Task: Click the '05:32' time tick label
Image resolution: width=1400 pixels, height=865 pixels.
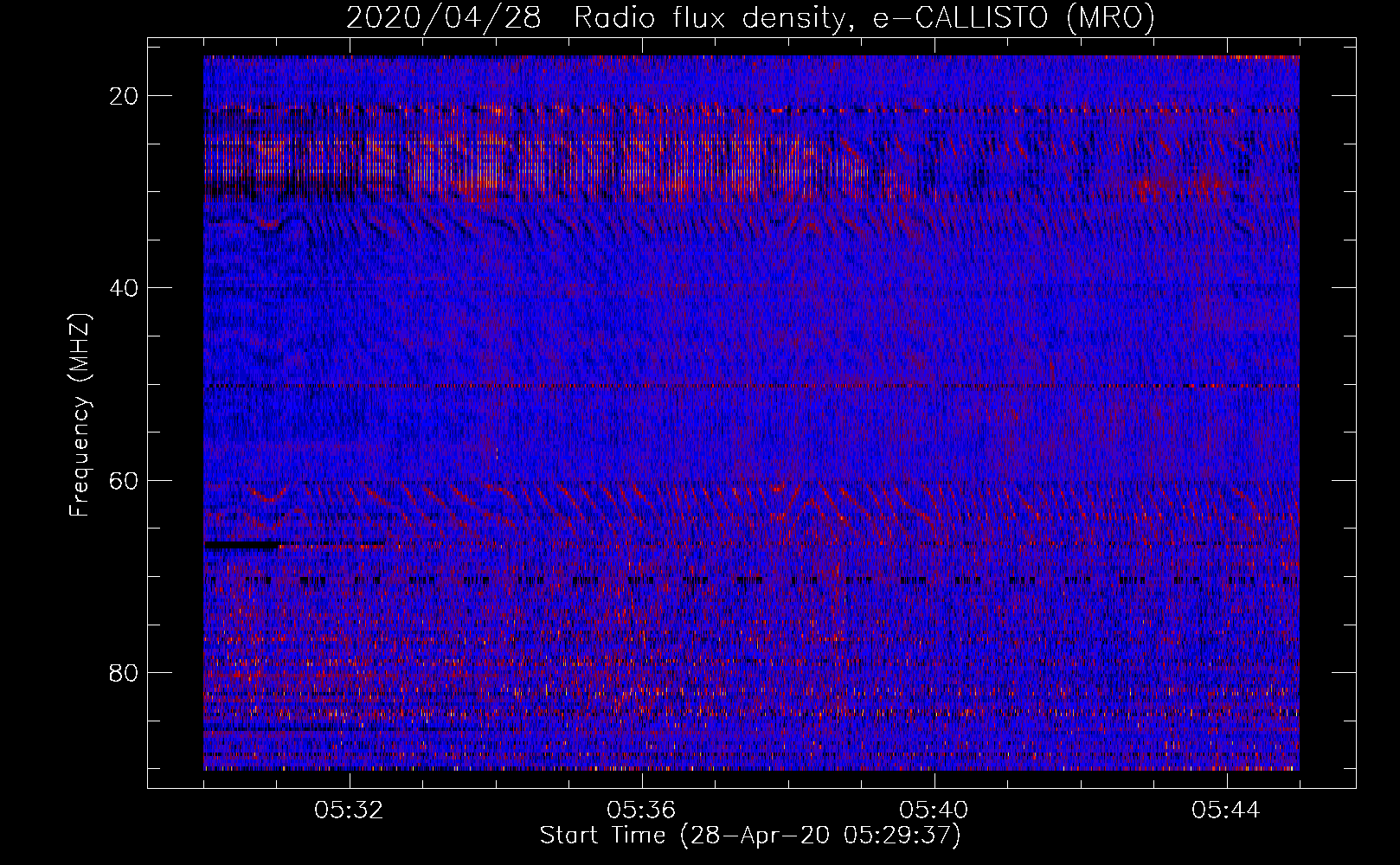Action: point(350,811)
